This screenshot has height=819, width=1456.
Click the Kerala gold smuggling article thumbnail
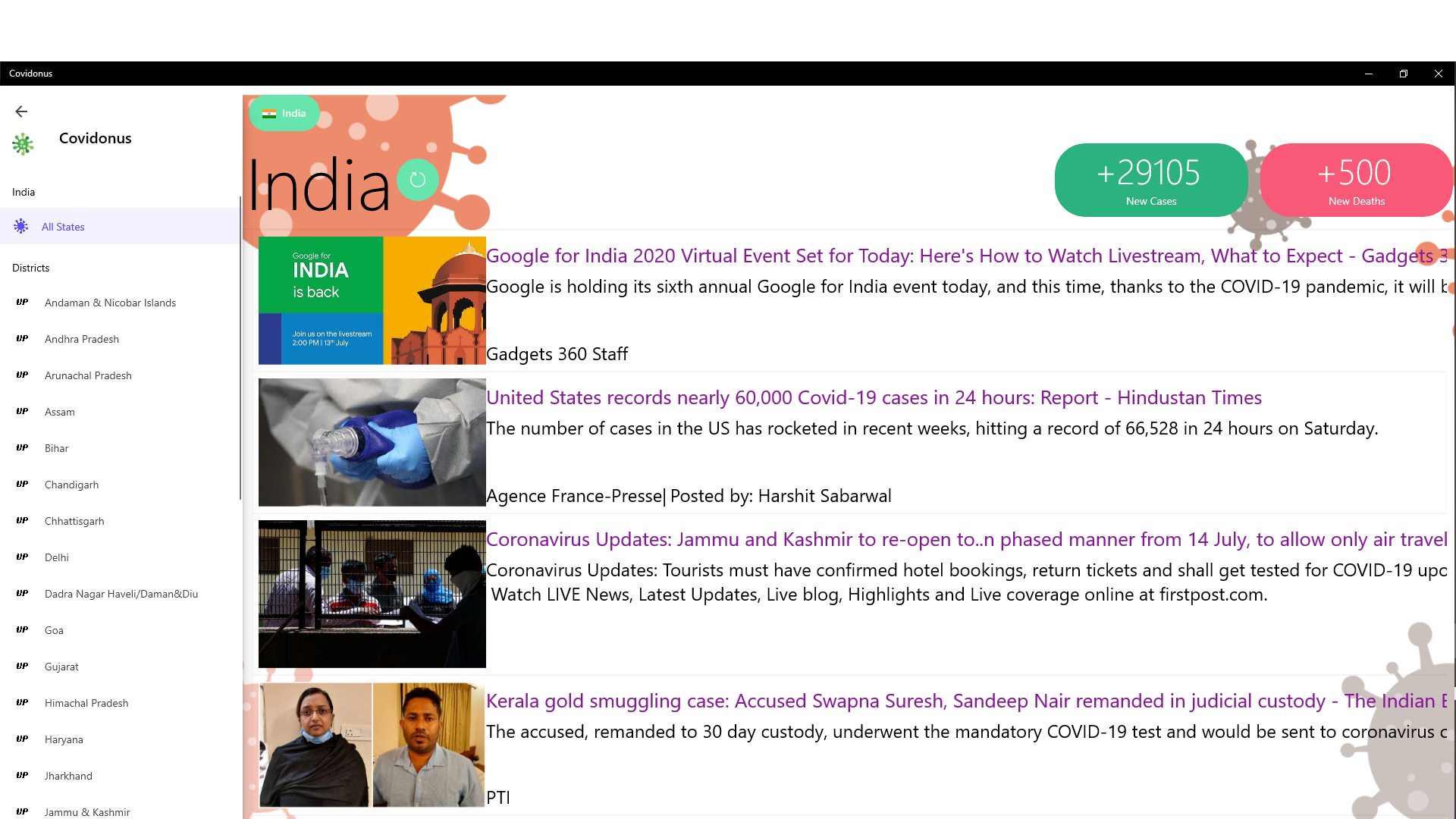(372, 745)
